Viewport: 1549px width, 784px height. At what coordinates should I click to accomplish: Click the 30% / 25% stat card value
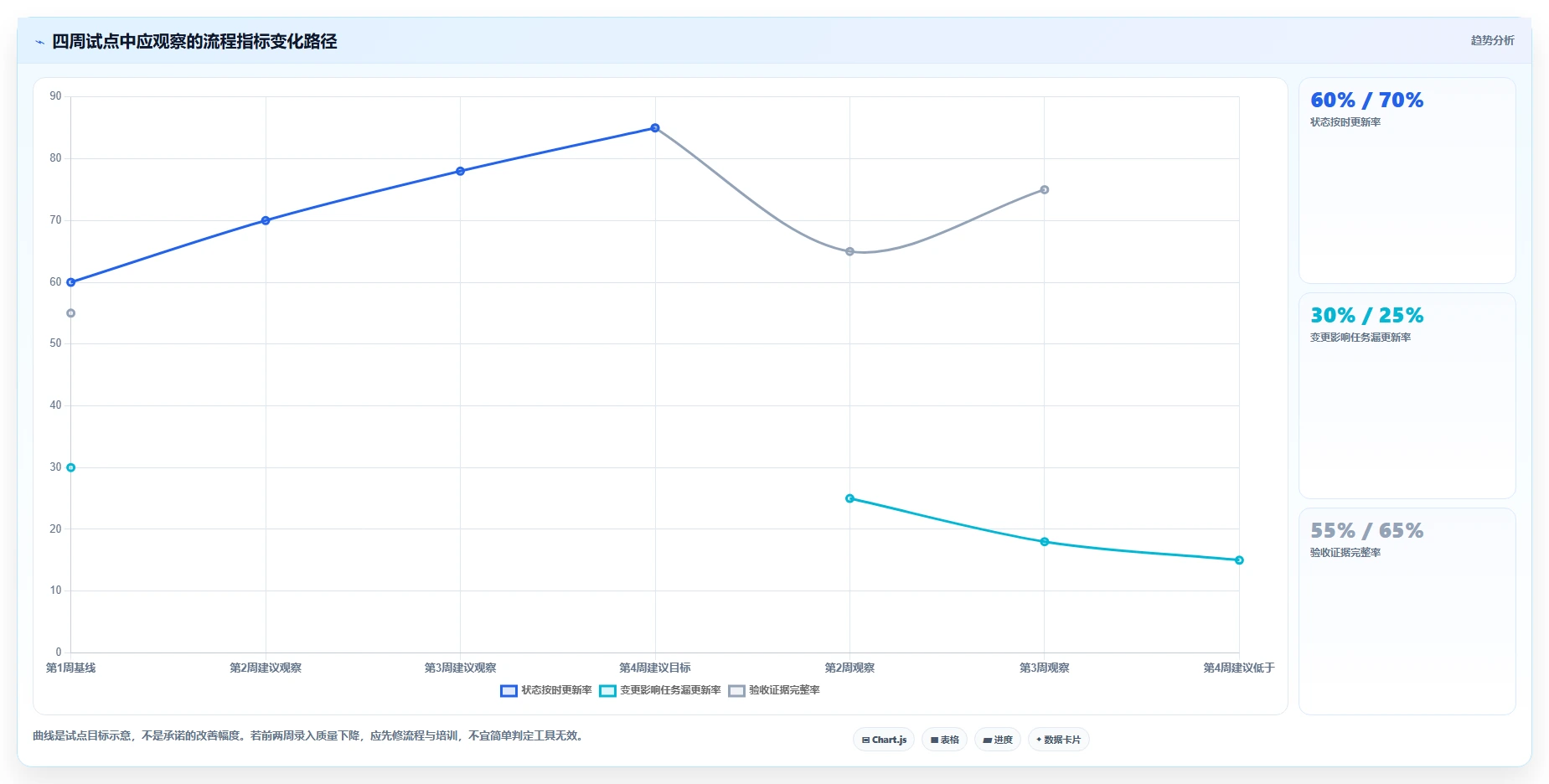point(1367,316)
